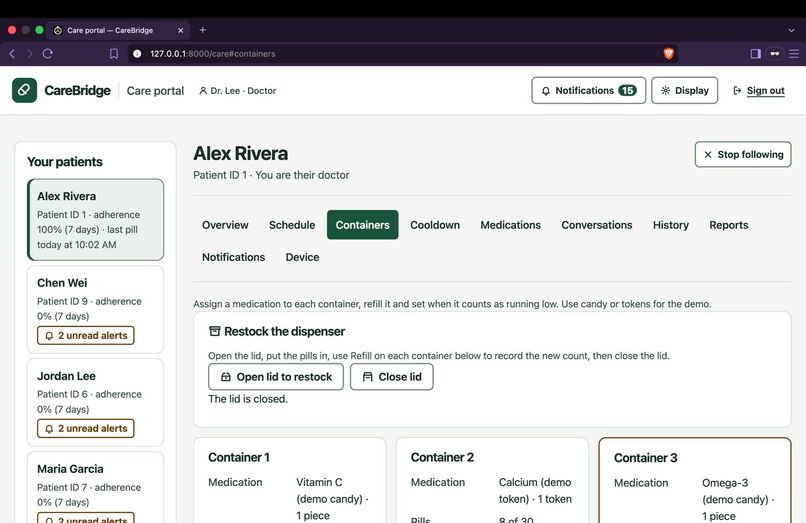
Task: Open the Device tab
Action: [x=302, y=257]
